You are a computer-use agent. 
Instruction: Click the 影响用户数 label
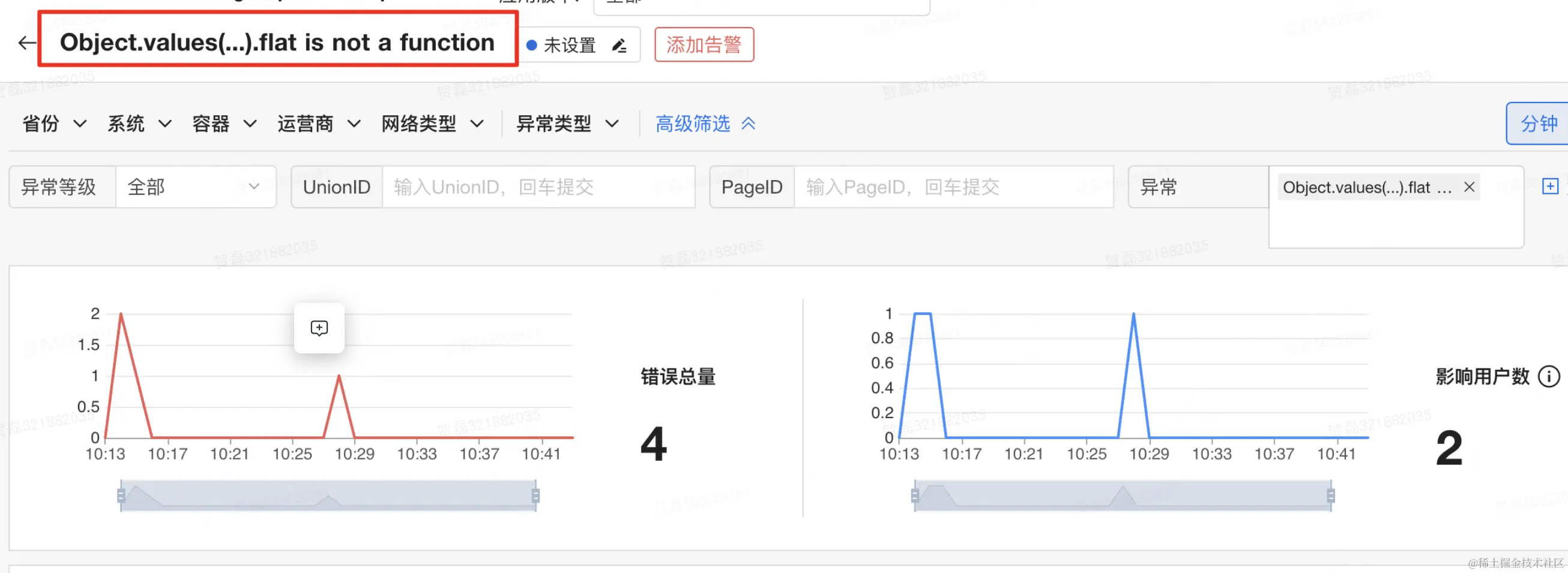click(1482, 377)
